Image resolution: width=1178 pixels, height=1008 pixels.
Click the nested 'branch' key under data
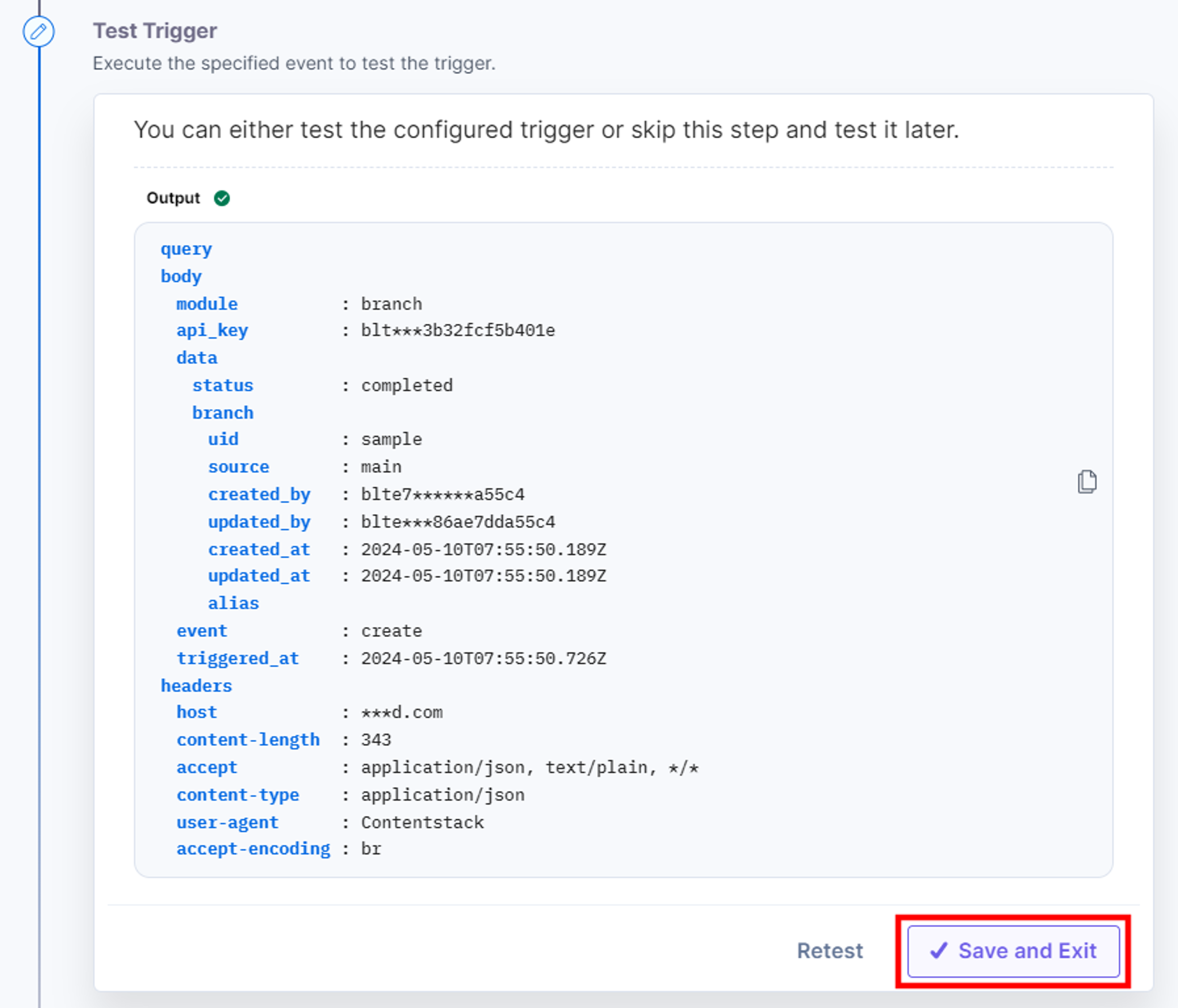click(x=222, y=413)
